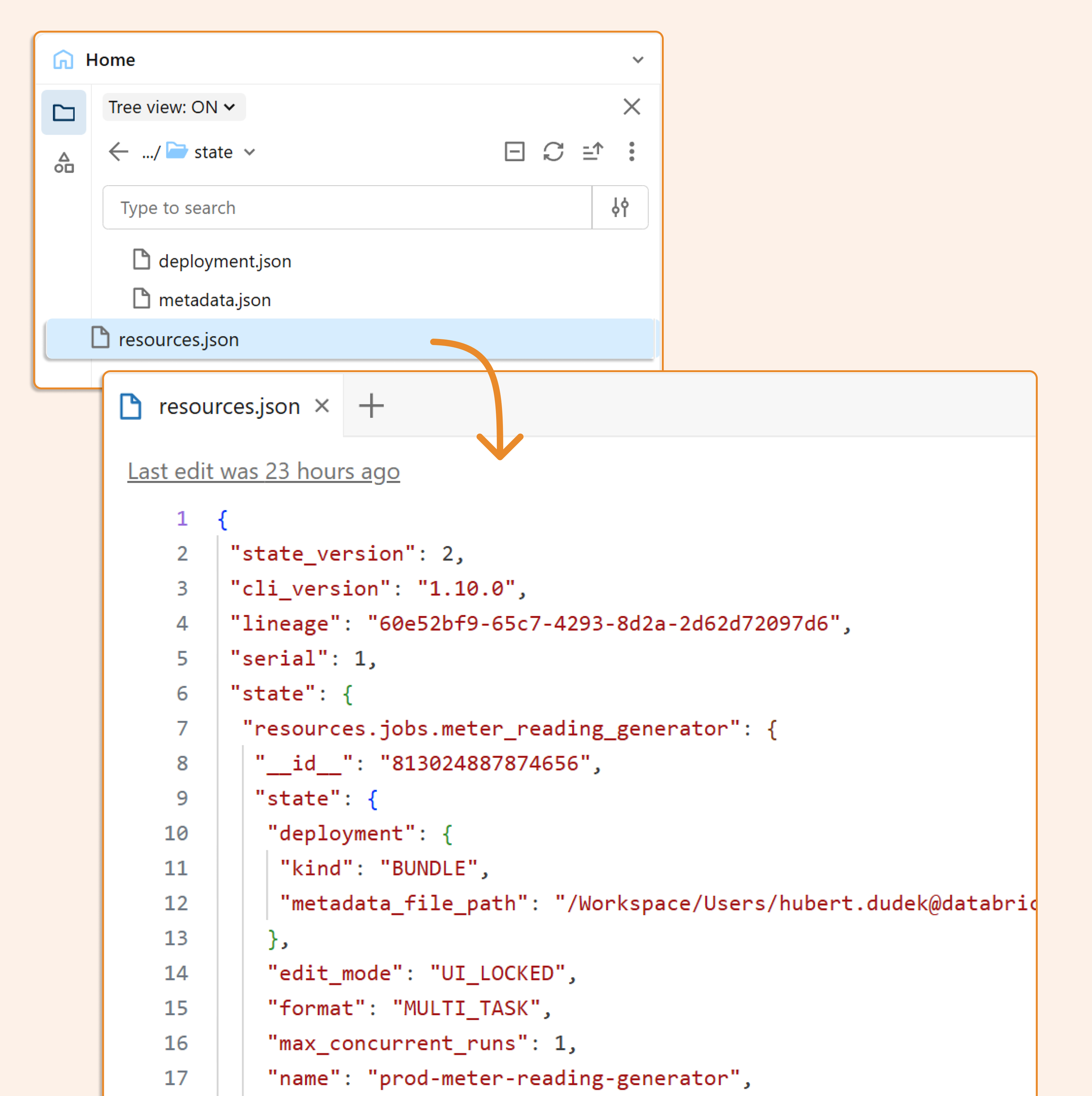Open deployment.json file
Screen dimensions: 1092x1096
[x=225, y=262]
